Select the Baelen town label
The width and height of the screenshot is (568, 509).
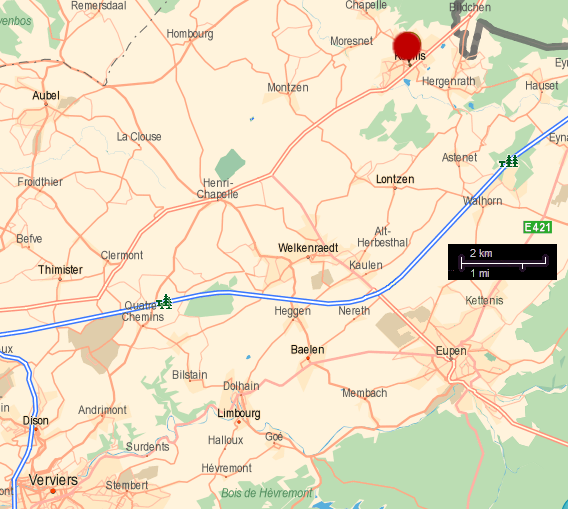pos(308,350)
